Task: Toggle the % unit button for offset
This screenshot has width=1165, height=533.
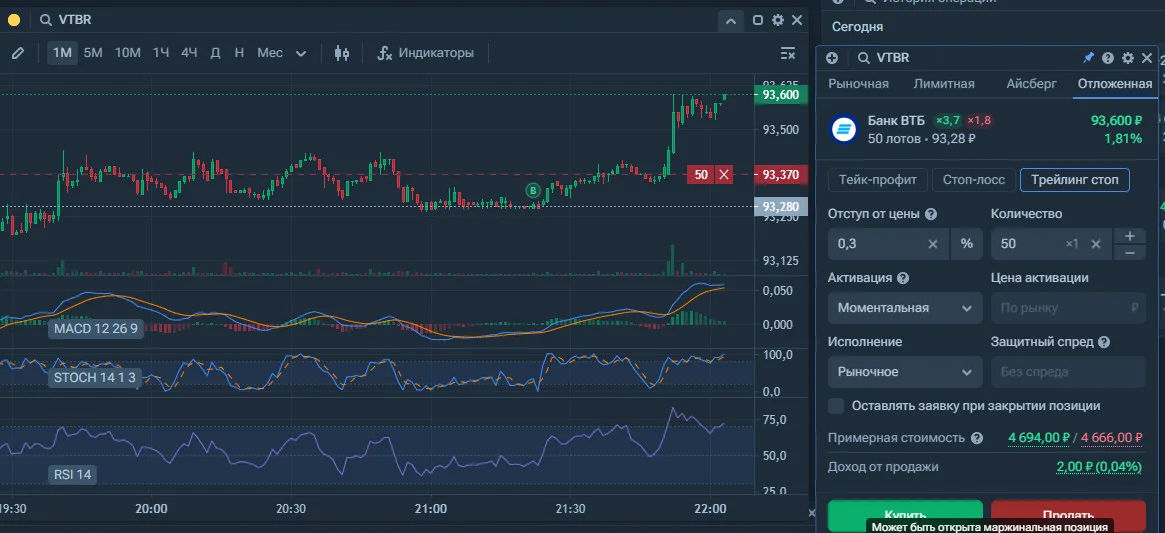Action: click(967, 244)
